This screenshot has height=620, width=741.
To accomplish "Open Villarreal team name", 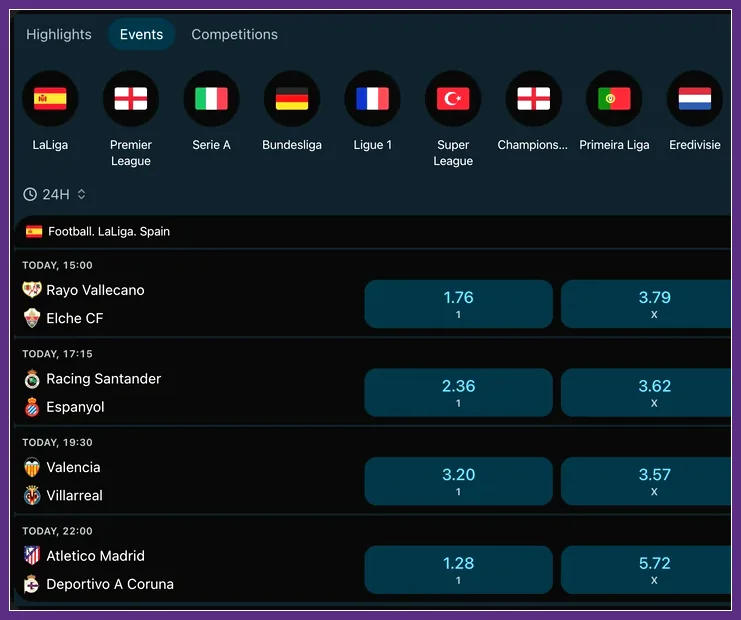I will tap(74, 496).
